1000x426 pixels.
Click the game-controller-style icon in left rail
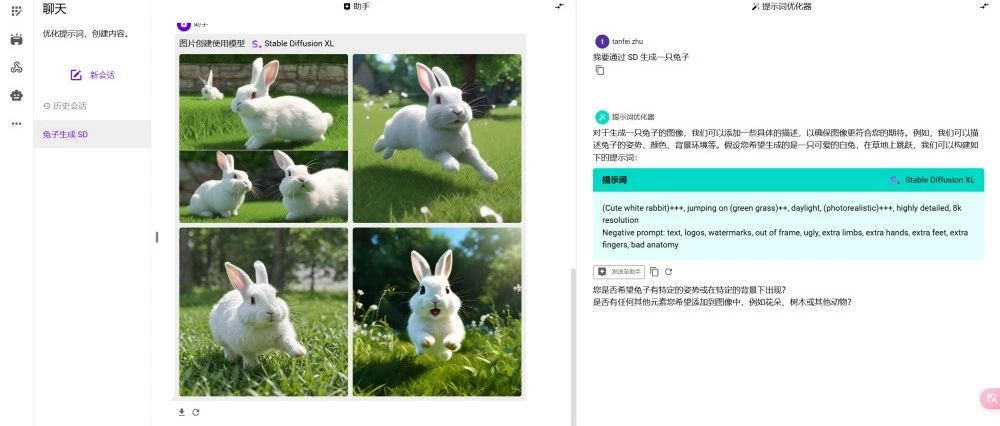pyautogui.click(x=17, y=40)
